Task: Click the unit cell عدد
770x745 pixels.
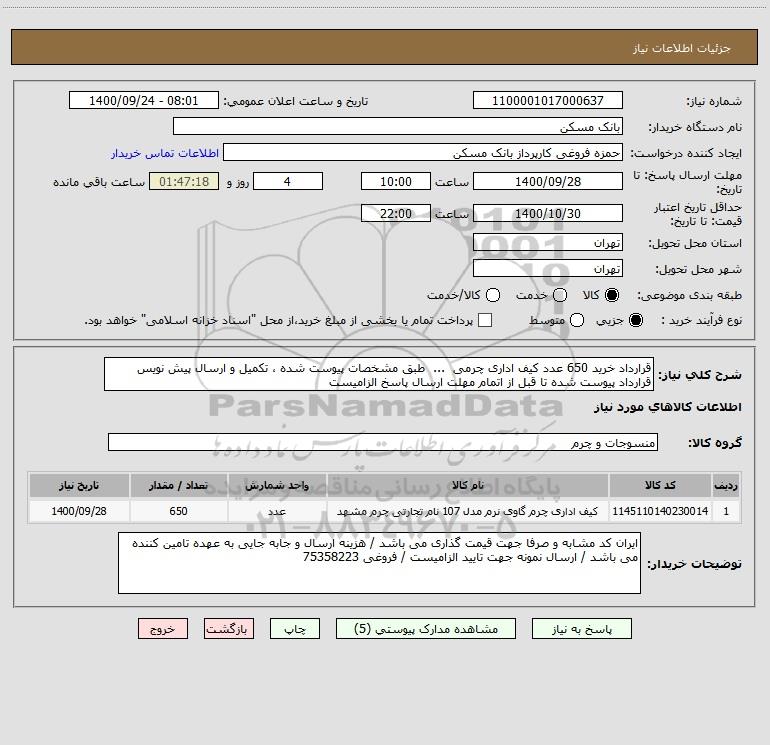Action: click(x=277, y=511)
